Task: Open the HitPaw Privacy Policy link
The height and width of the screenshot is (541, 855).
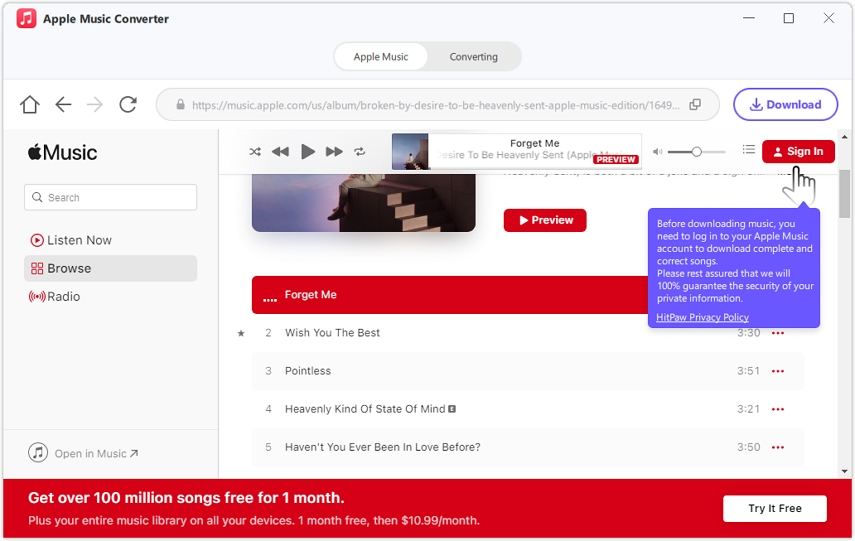Action: [702, 317]
